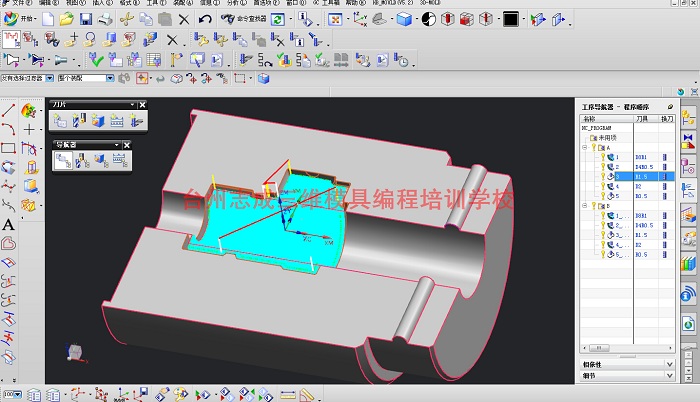Image resolution: width=700 pixels, height=402 pixels.
Task: Open the 文件 menu
Action: [x=21, y=3]
